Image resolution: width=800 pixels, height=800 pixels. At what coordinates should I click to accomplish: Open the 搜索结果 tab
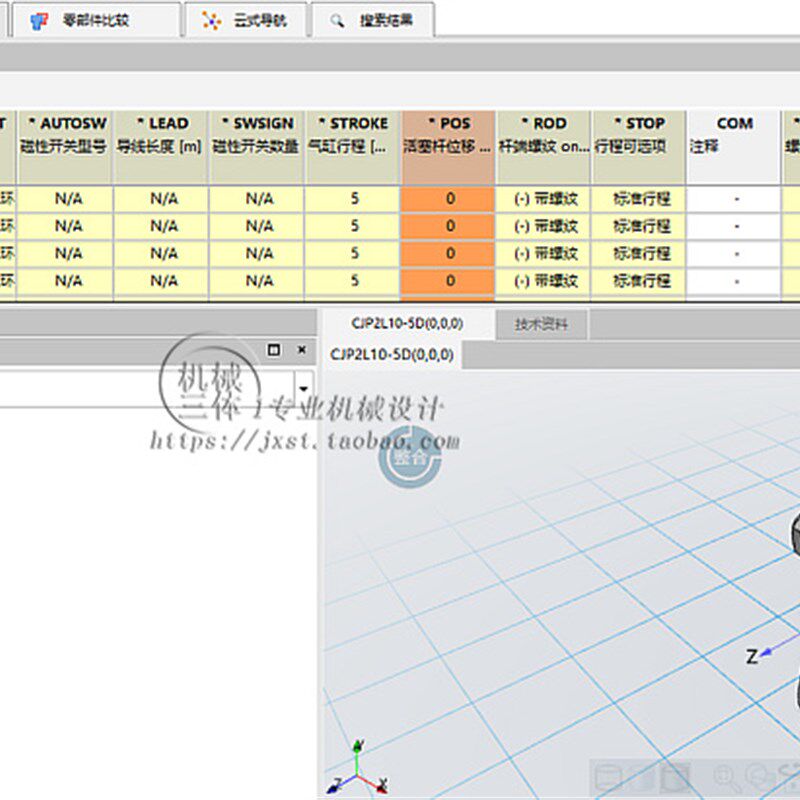click(x=373, y=20)
